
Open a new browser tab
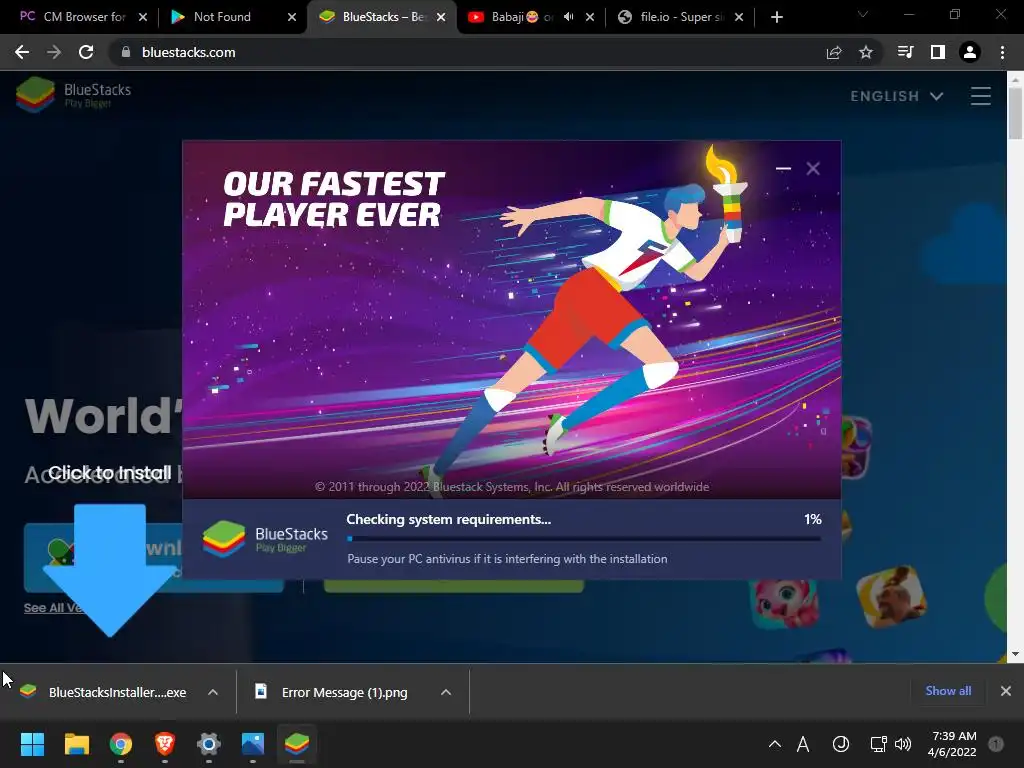point(776,17)
